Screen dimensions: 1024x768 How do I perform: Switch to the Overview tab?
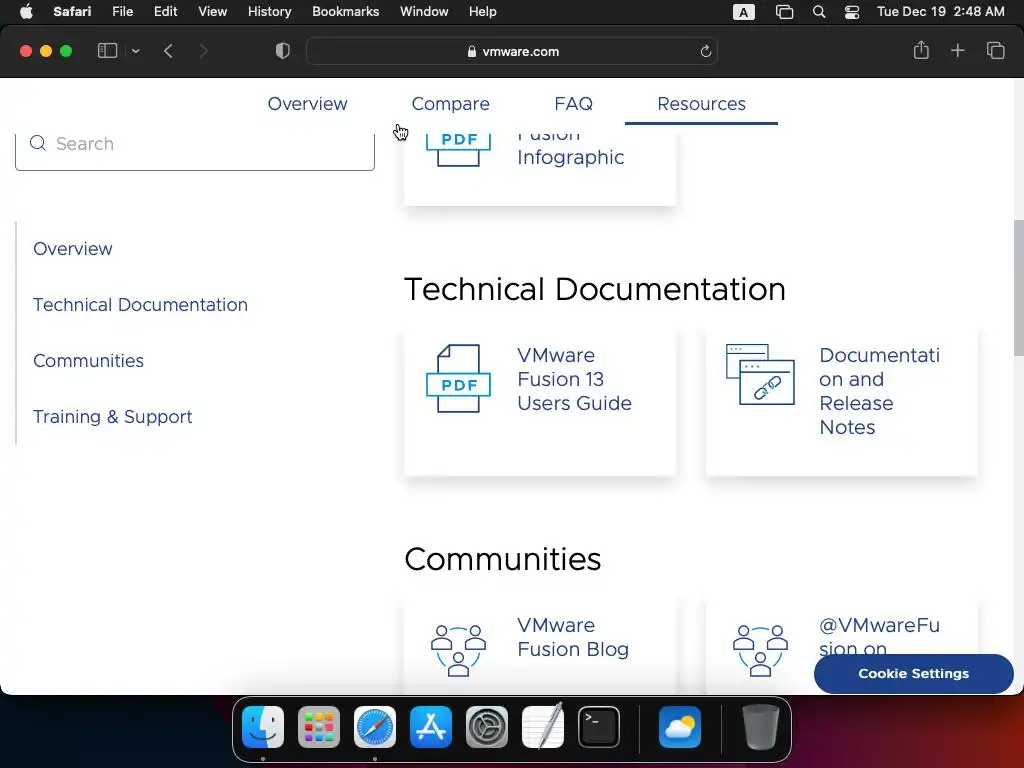click(x=308, y=104)
